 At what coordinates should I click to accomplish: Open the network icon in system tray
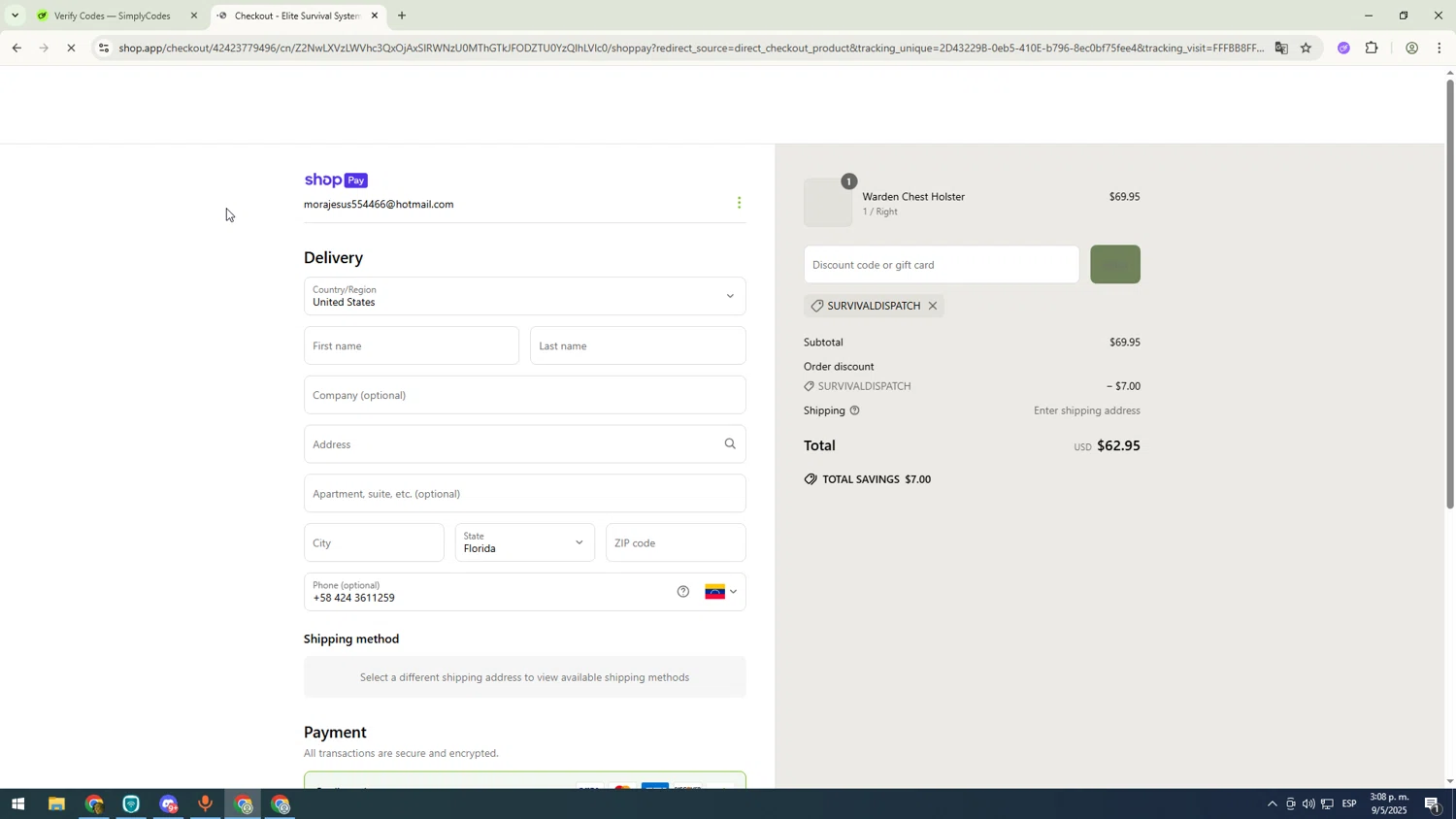click(1327, 804)
